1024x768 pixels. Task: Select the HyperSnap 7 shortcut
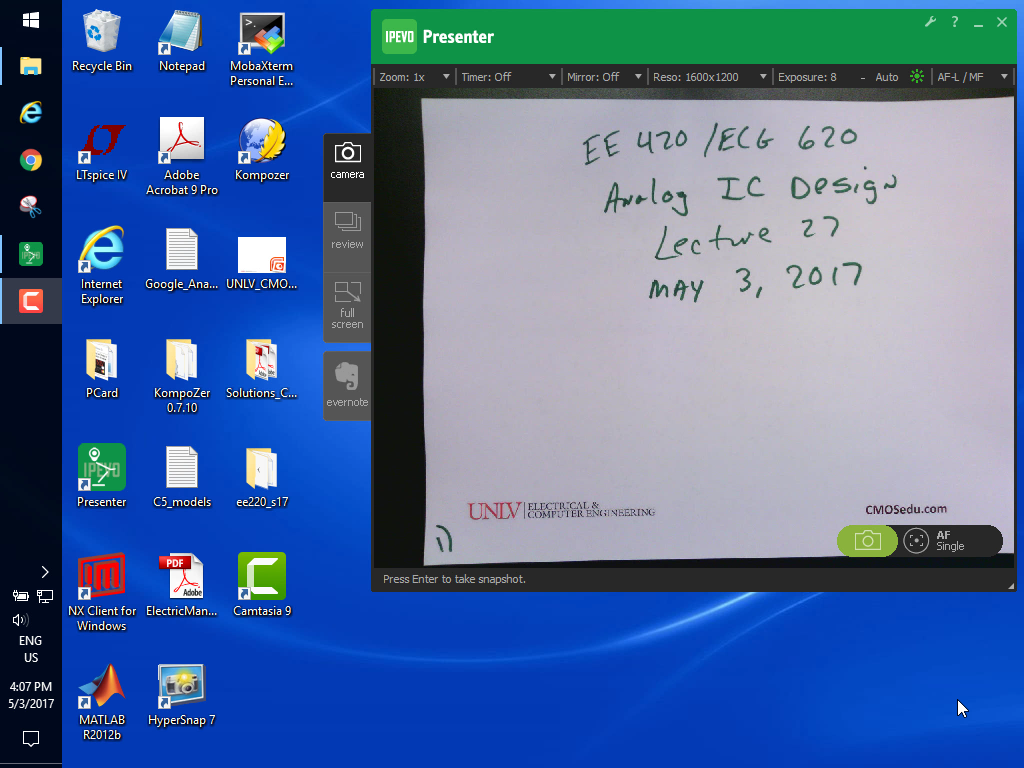tap(182, 695)
